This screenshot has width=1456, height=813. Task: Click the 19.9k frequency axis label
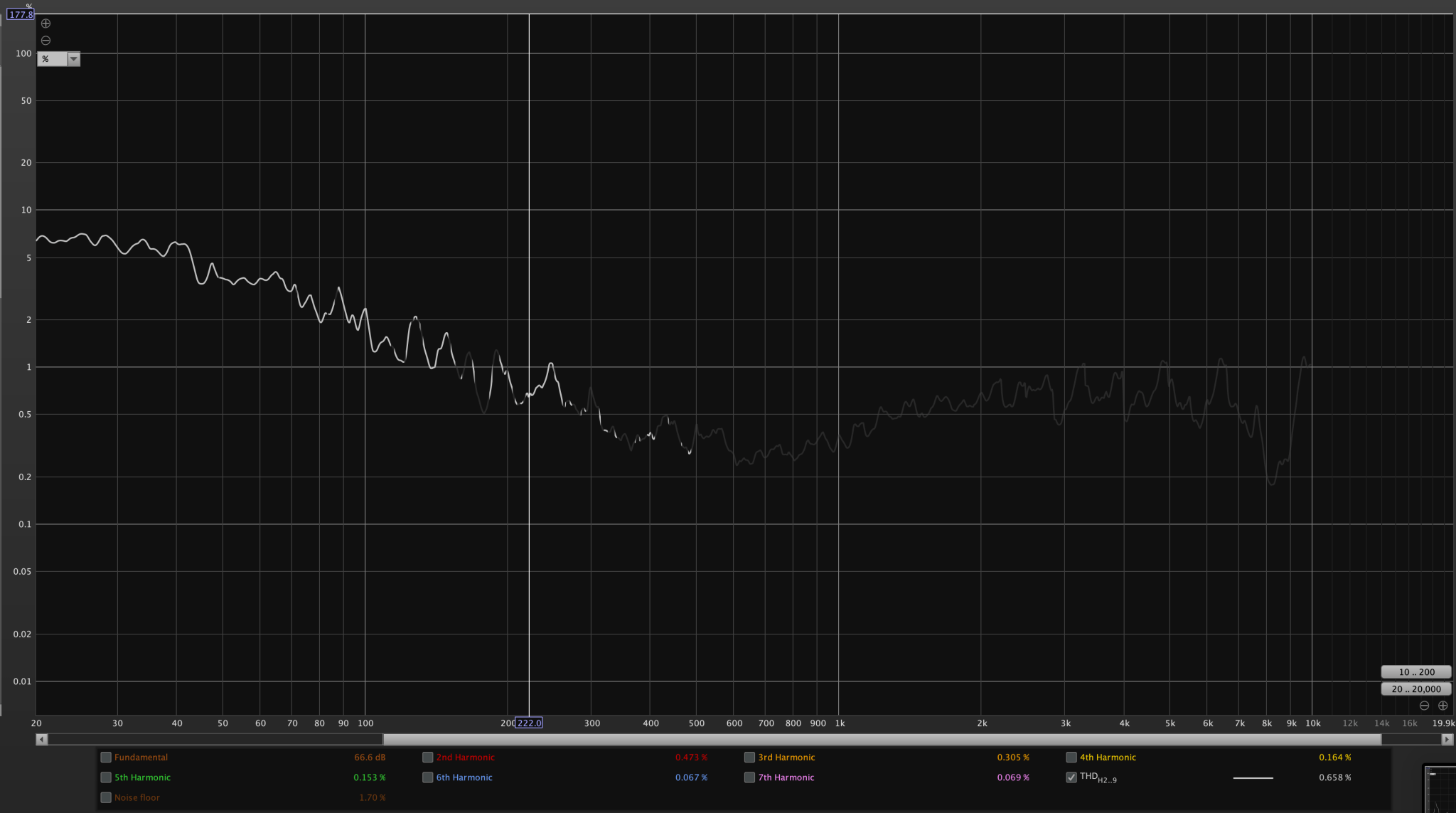(1443, 723)
